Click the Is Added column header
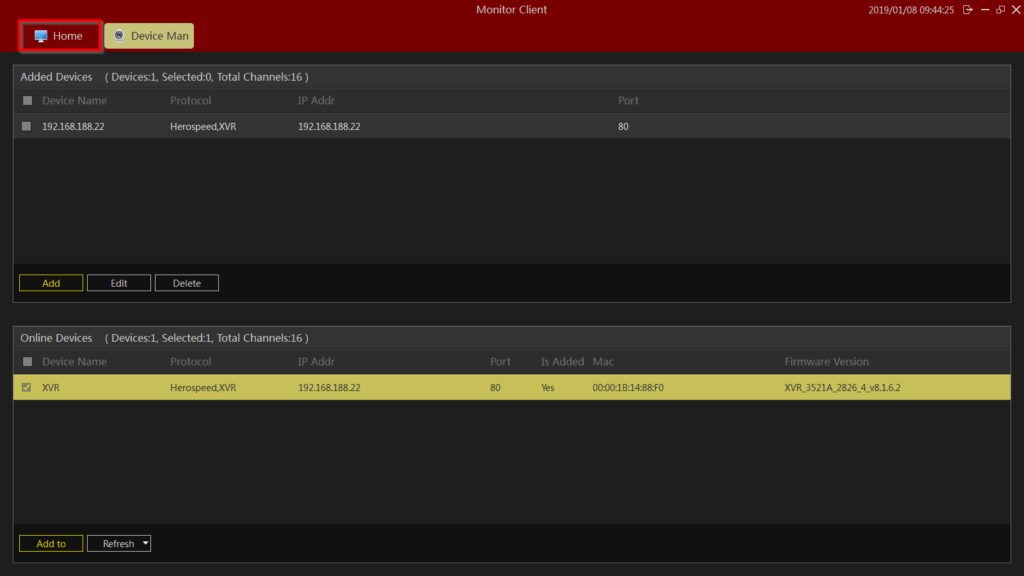Viewport: 1024px width, 576px height. [562, 362]
